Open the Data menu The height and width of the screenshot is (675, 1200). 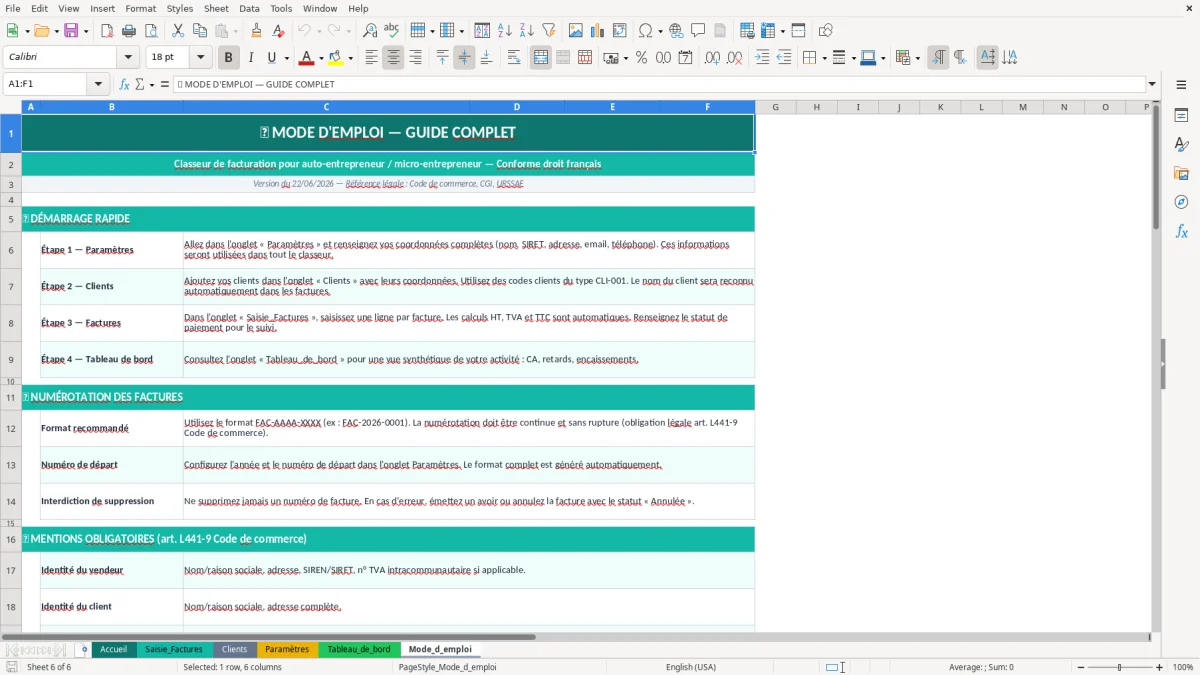click(249, 8)
